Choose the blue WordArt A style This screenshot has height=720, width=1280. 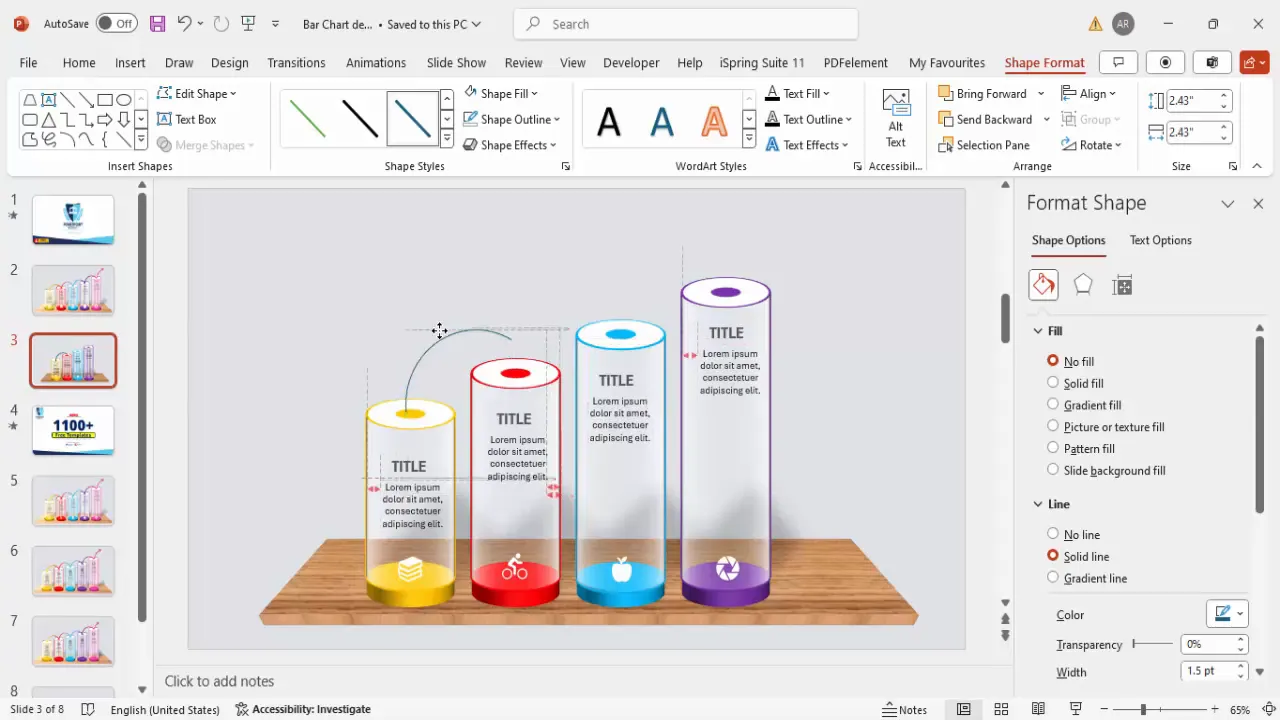(662, 122)
